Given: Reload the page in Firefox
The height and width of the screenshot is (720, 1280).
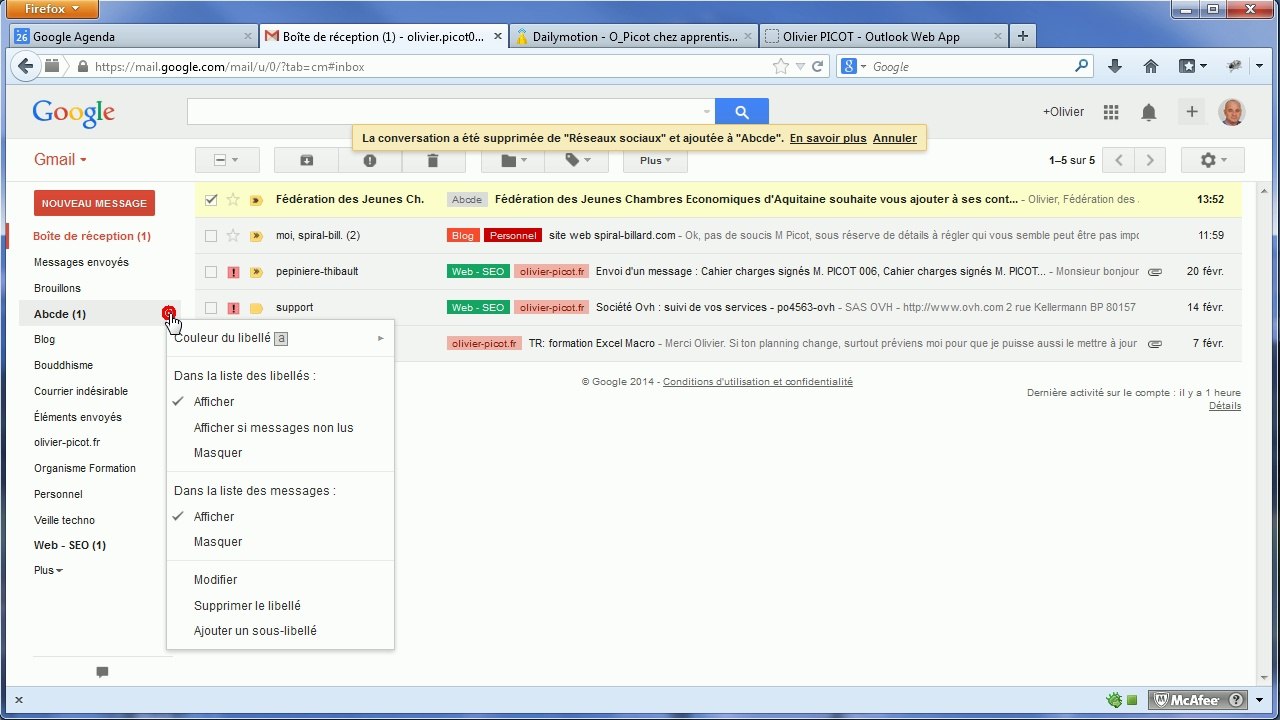Looking at the screenshot, I should point(817,67).
